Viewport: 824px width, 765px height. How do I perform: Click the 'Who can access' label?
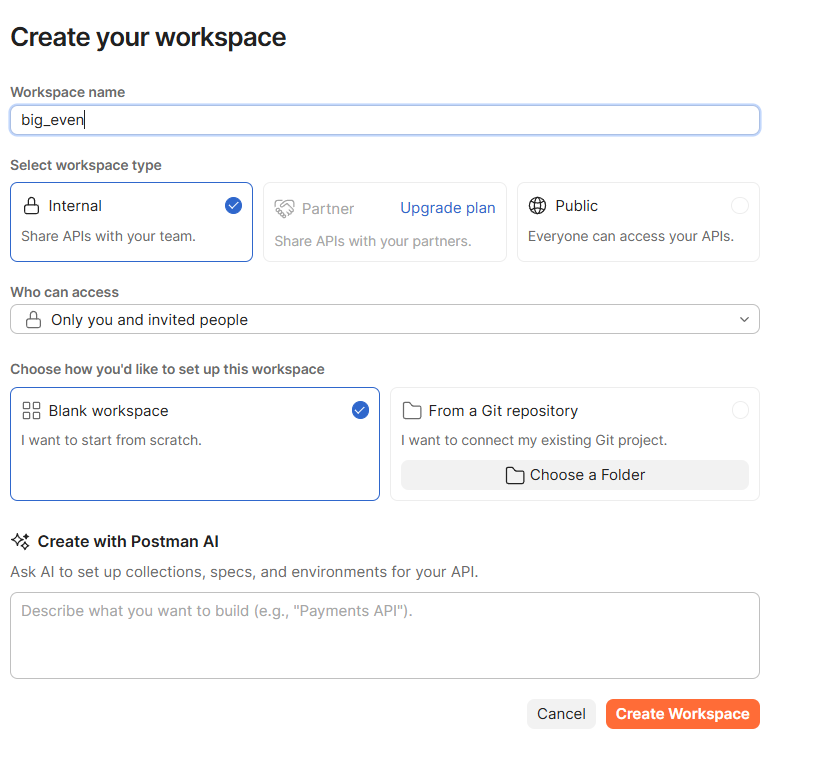pos(65,292)
